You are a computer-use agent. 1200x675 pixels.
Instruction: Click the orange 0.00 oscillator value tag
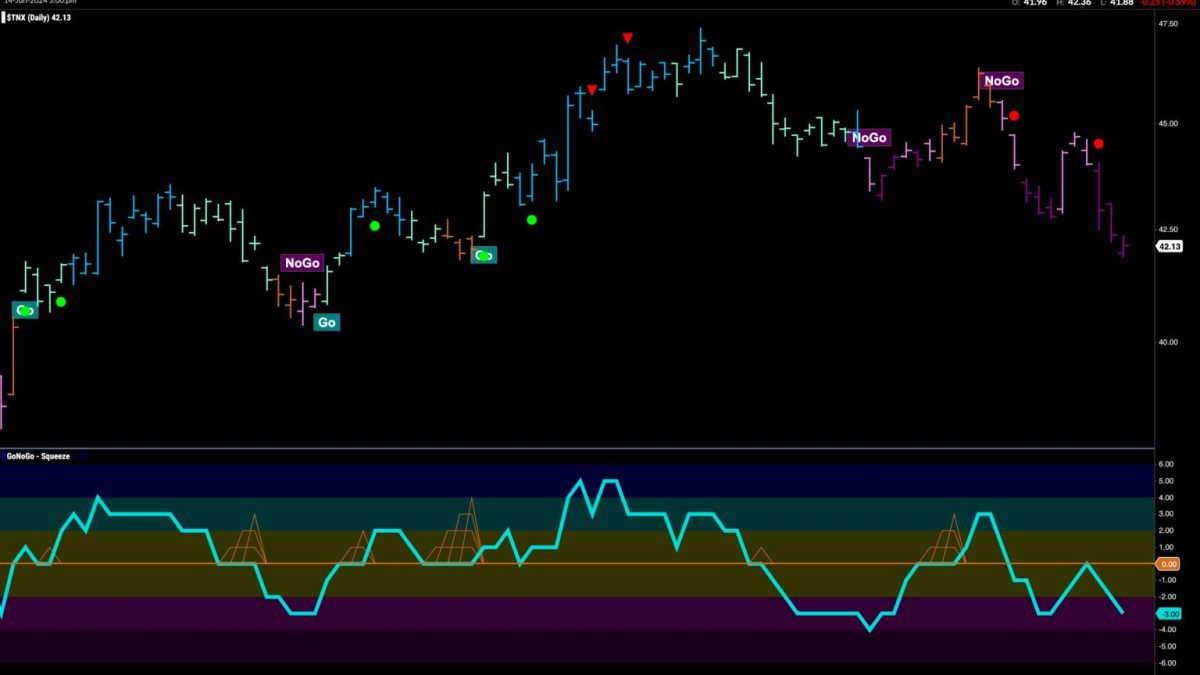tap(1168, 564)
